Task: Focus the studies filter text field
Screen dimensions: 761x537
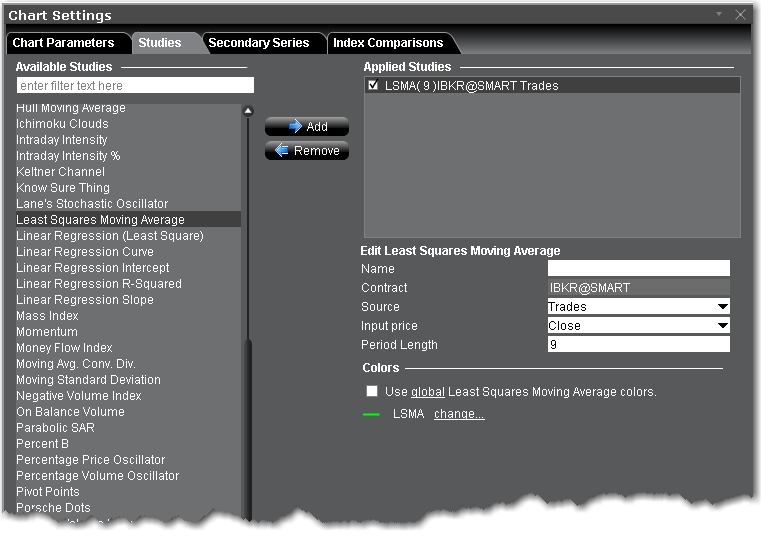Action: point(135,86)
